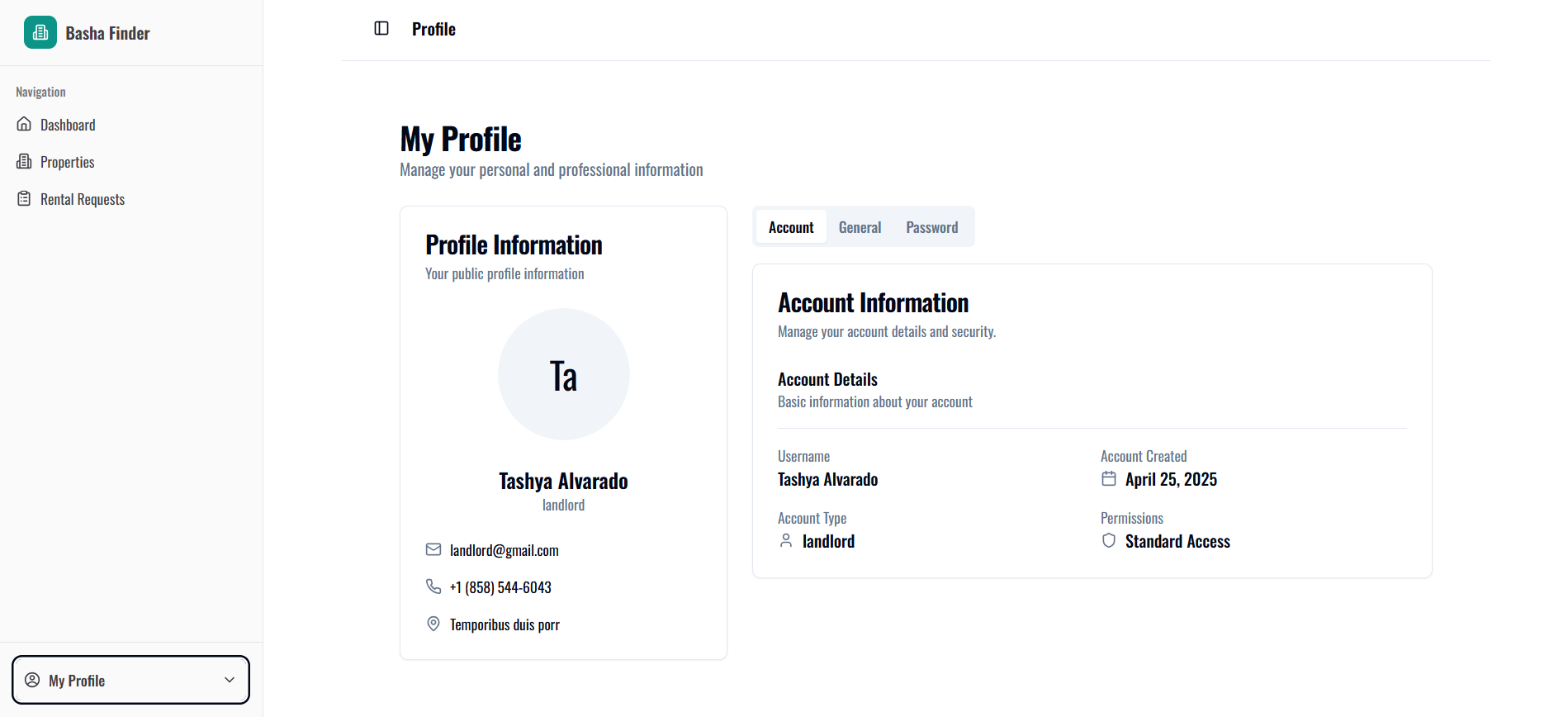
Task: Click the Rental Requests clipboard icon
Action: coord(24,199)
